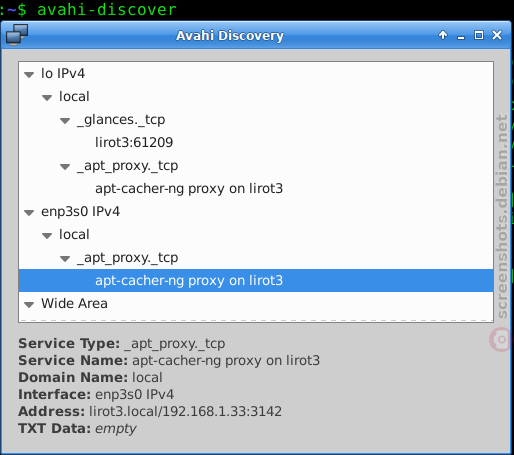The image size is (514, 455).
Task: Collapse the enp3s0 IPv4 interface node
Action: (29, 213)
